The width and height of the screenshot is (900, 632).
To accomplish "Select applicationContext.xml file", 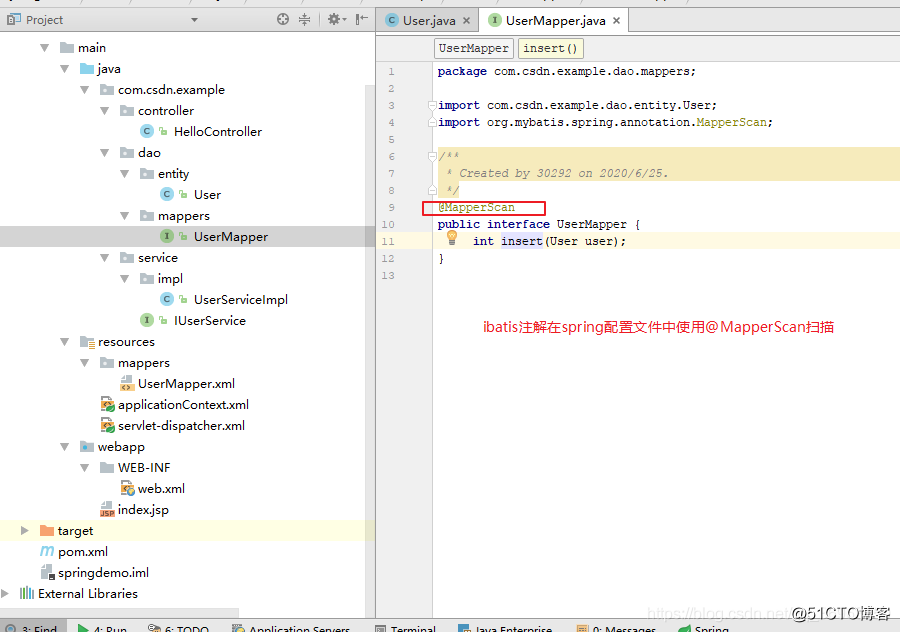I will [183, 405].
